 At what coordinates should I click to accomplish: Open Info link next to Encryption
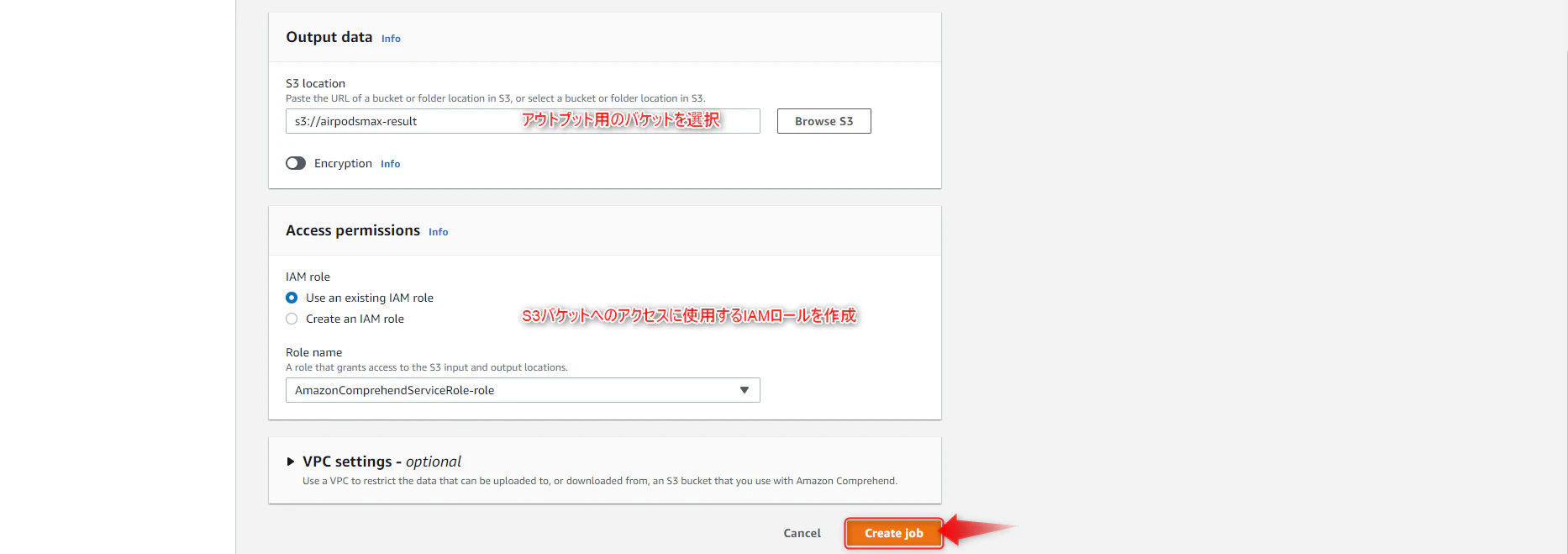tap(390, 164)
